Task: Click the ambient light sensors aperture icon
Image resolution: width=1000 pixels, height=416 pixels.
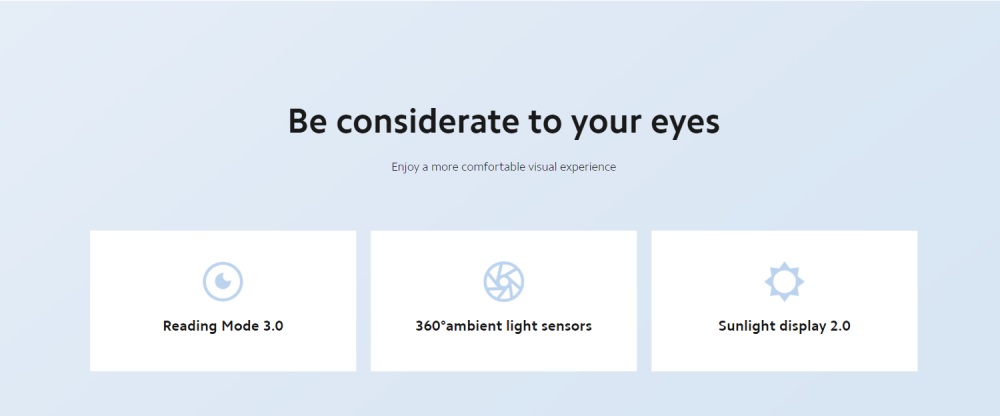Action: point(503,282)
